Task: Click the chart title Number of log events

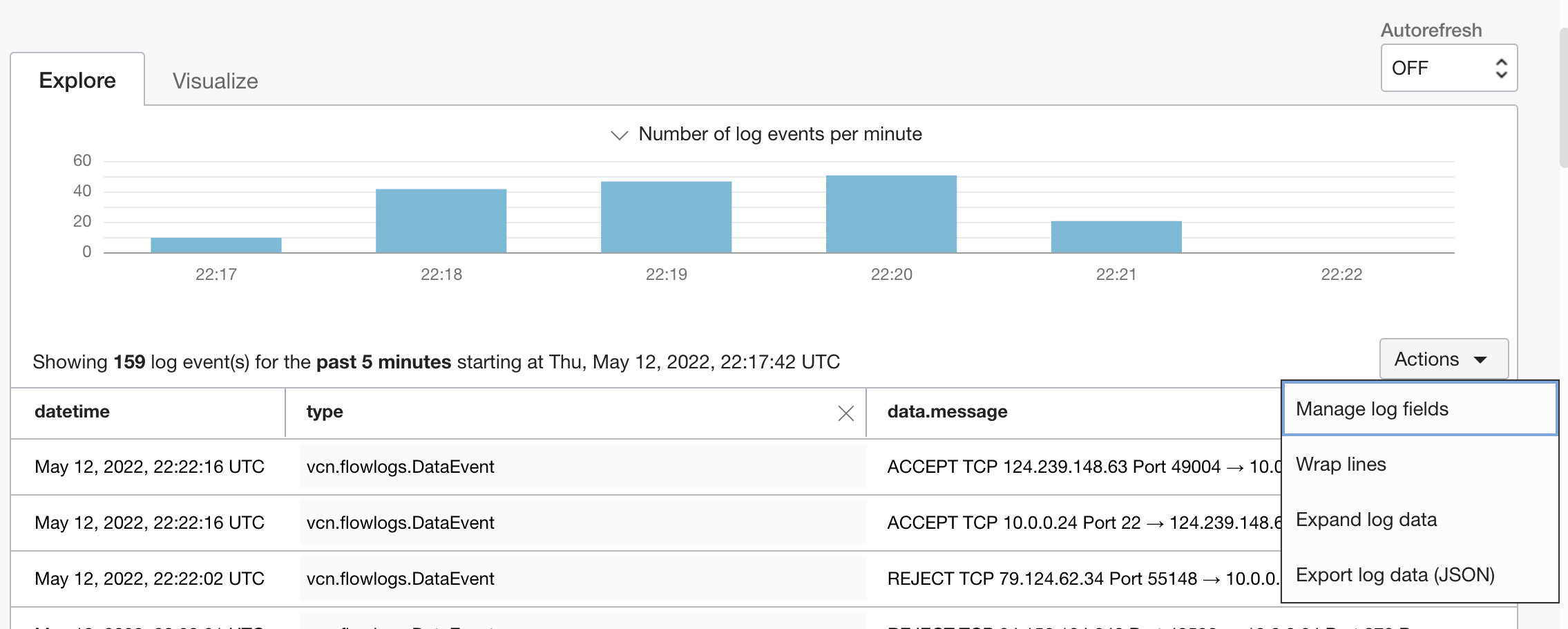Action: tap(779, 134)
